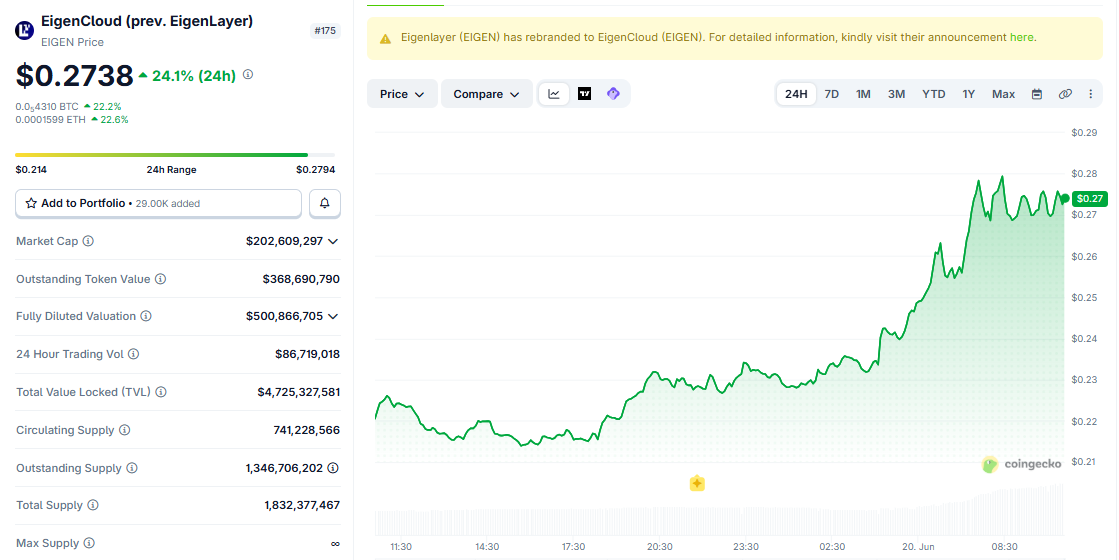Click the $202,609,297 market cap value
Image resolution: width=1119 pixels, height=560 pixels.
(x=285, y=241)
